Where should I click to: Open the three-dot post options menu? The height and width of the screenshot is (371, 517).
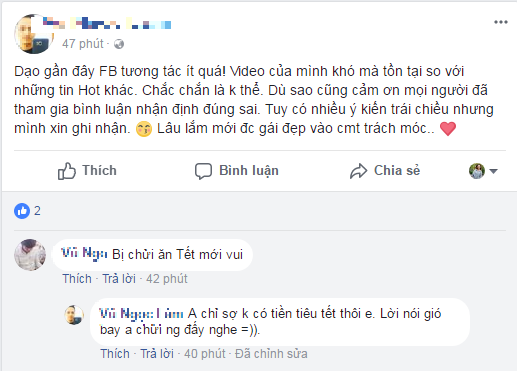501,22
